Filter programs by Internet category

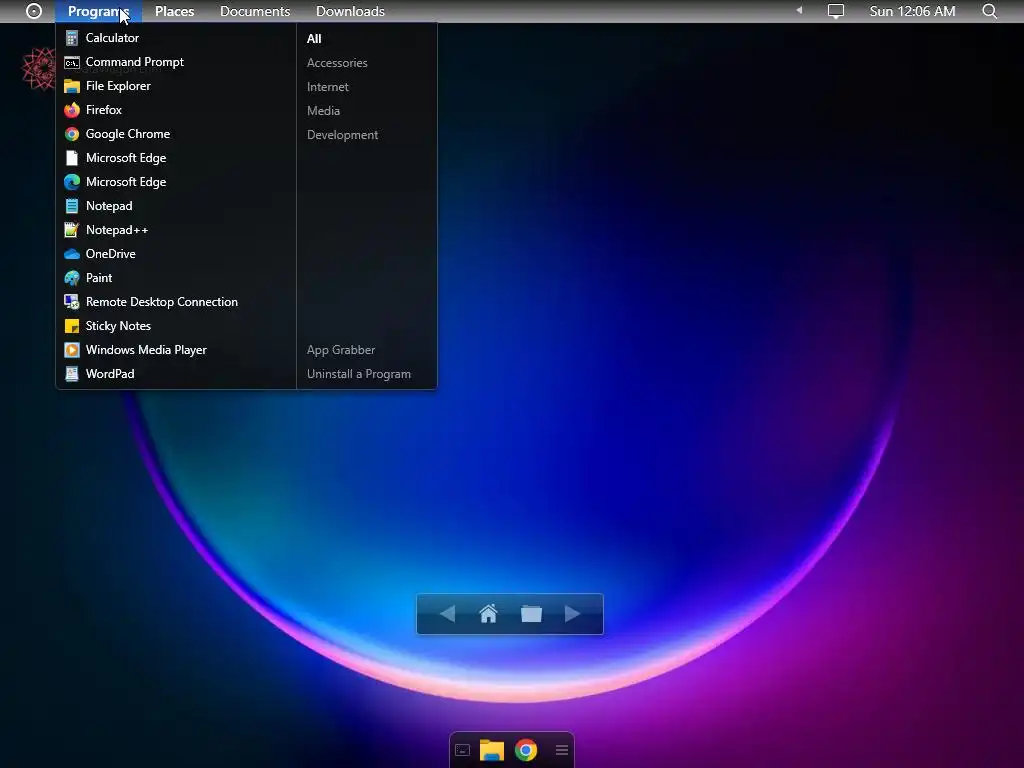[328, 87]
